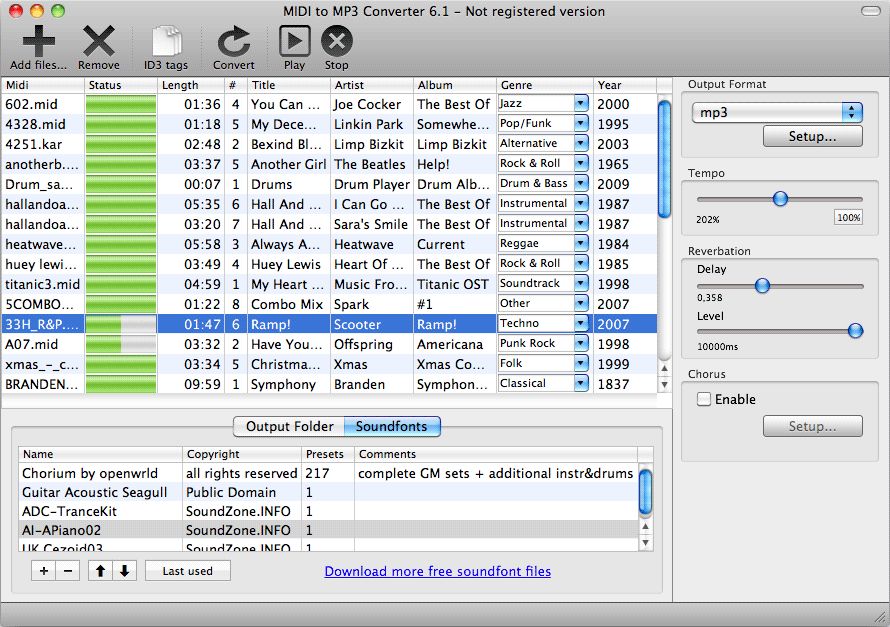This screenshot has height=627, width=890.
Task: Expand the Jazz genre dropdown for 602.mid
Action: (581, 103)
